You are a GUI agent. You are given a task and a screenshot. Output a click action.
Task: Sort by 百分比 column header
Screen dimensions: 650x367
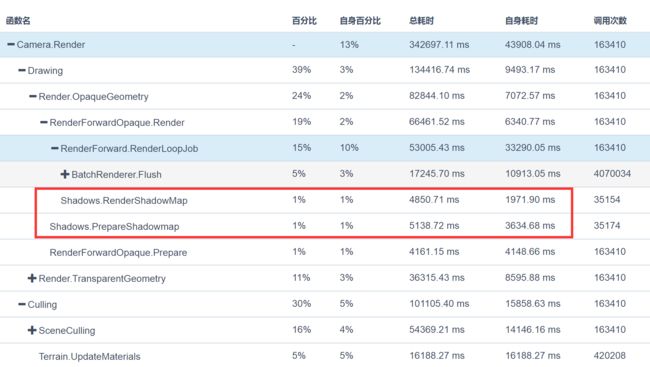coord(304,20)
